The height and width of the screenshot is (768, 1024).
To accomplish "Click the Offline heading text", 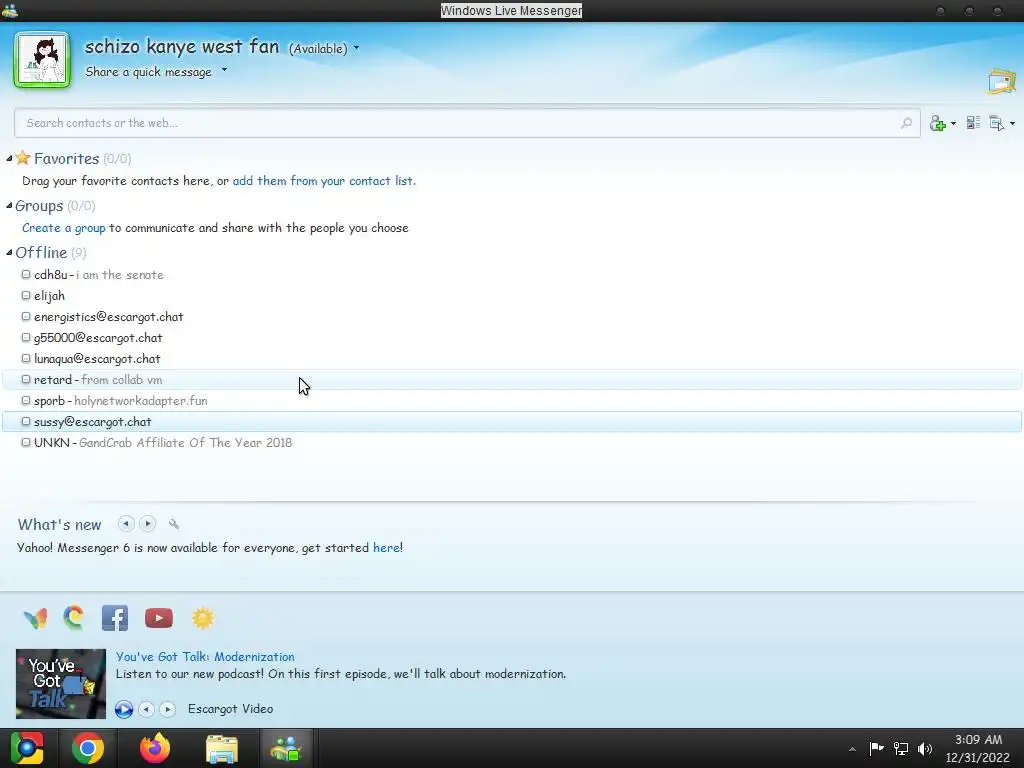I will pos(41,253).
